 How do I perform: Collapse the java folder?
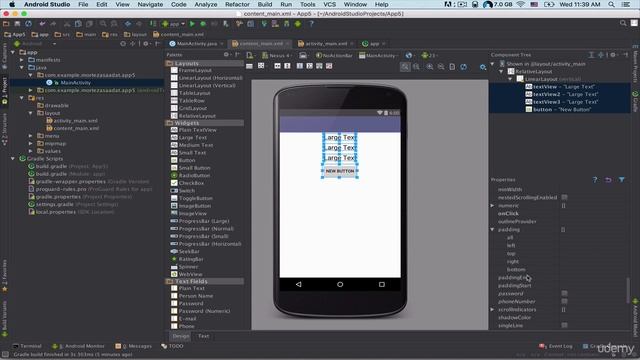(22, 67)
